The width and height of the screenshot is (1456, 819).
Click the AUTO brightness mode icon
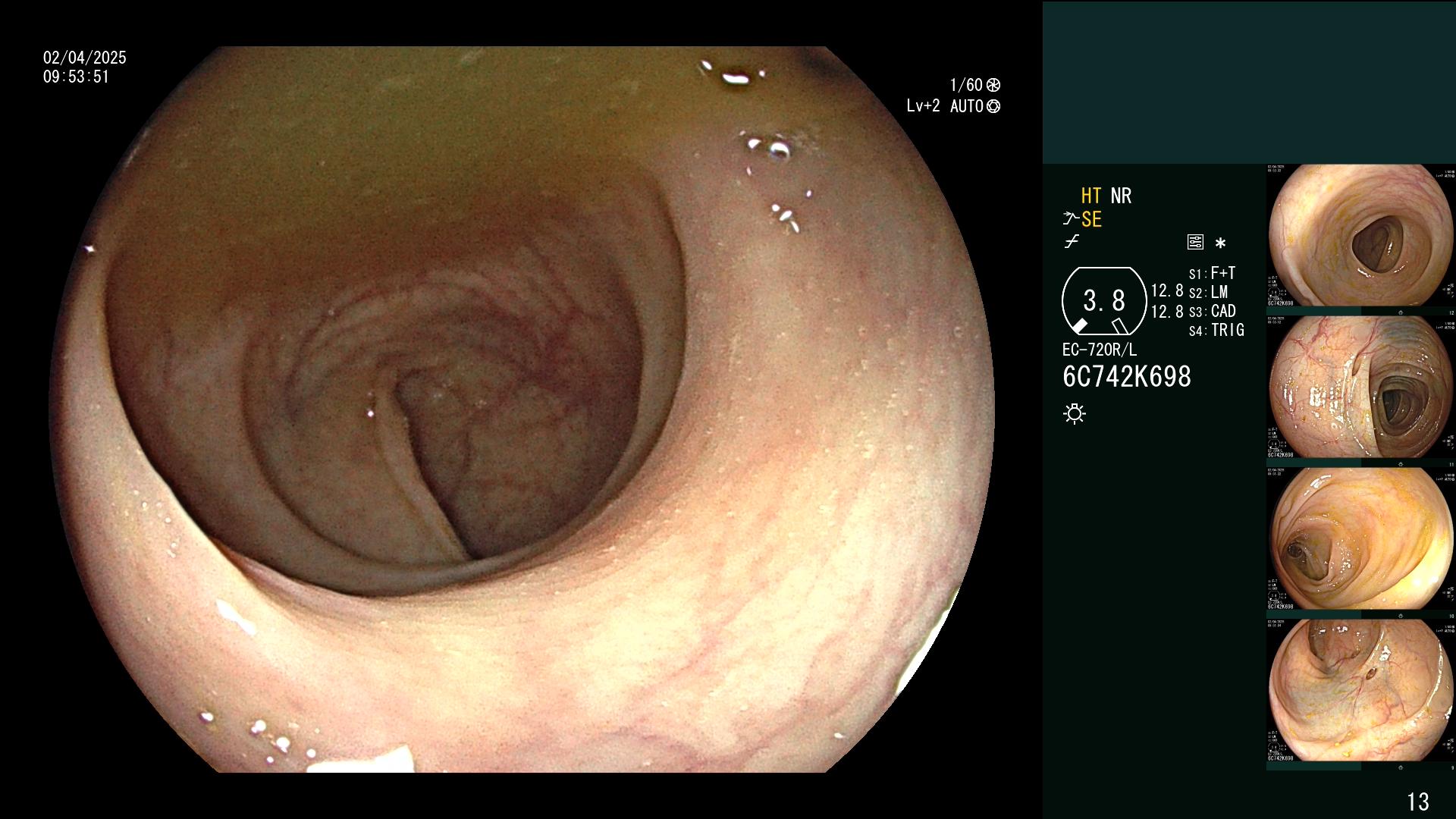tap(993, 106)
